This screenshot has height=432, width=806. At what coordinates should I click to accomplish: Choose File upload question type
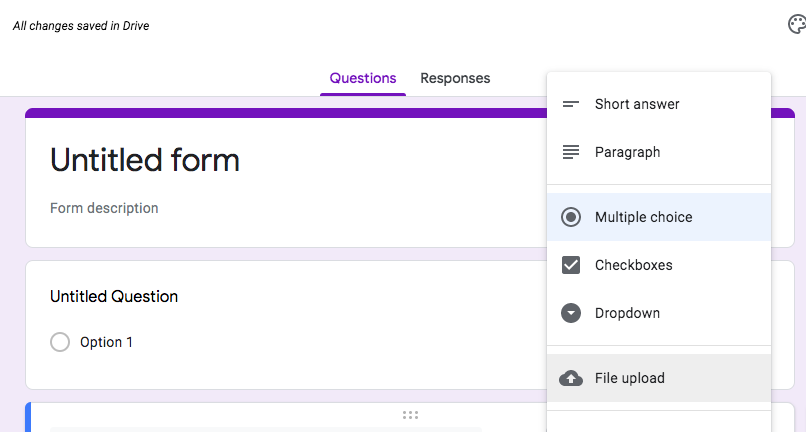point(659,378)
